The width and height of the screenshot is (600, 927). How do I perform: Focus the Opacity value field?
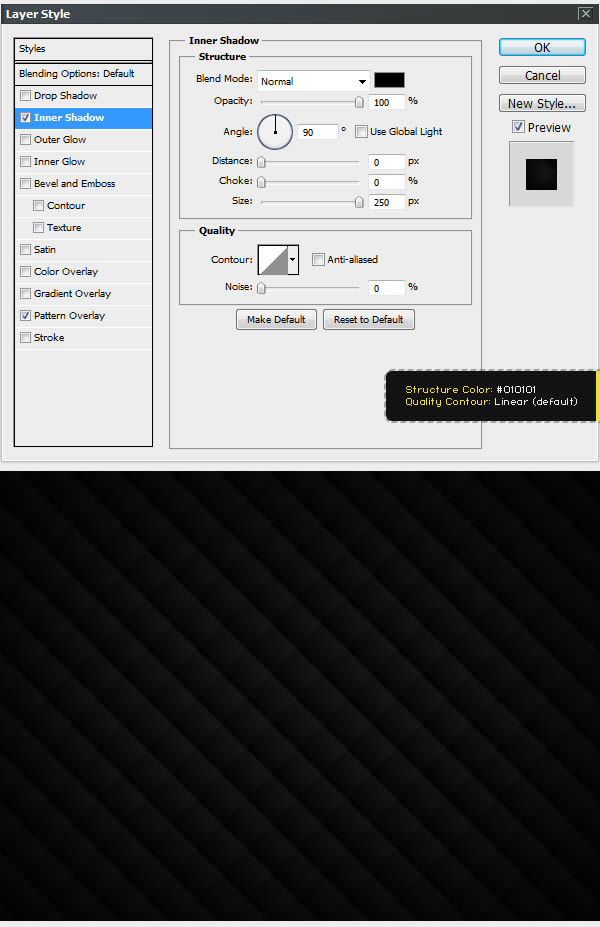point(387,102)
